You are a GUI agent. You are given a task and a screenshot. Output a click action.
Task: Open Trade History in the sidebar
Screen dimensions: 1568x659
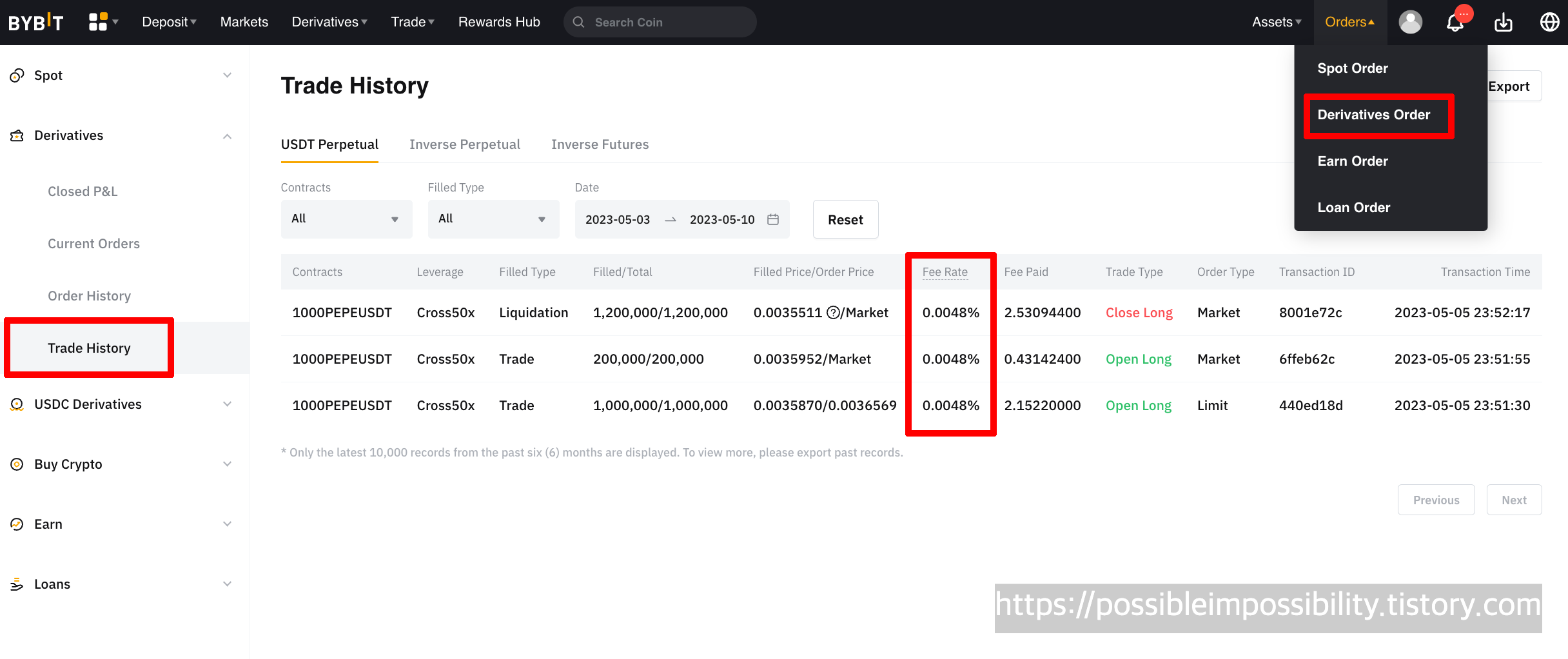pyautogui.click(x=89, y=348)
